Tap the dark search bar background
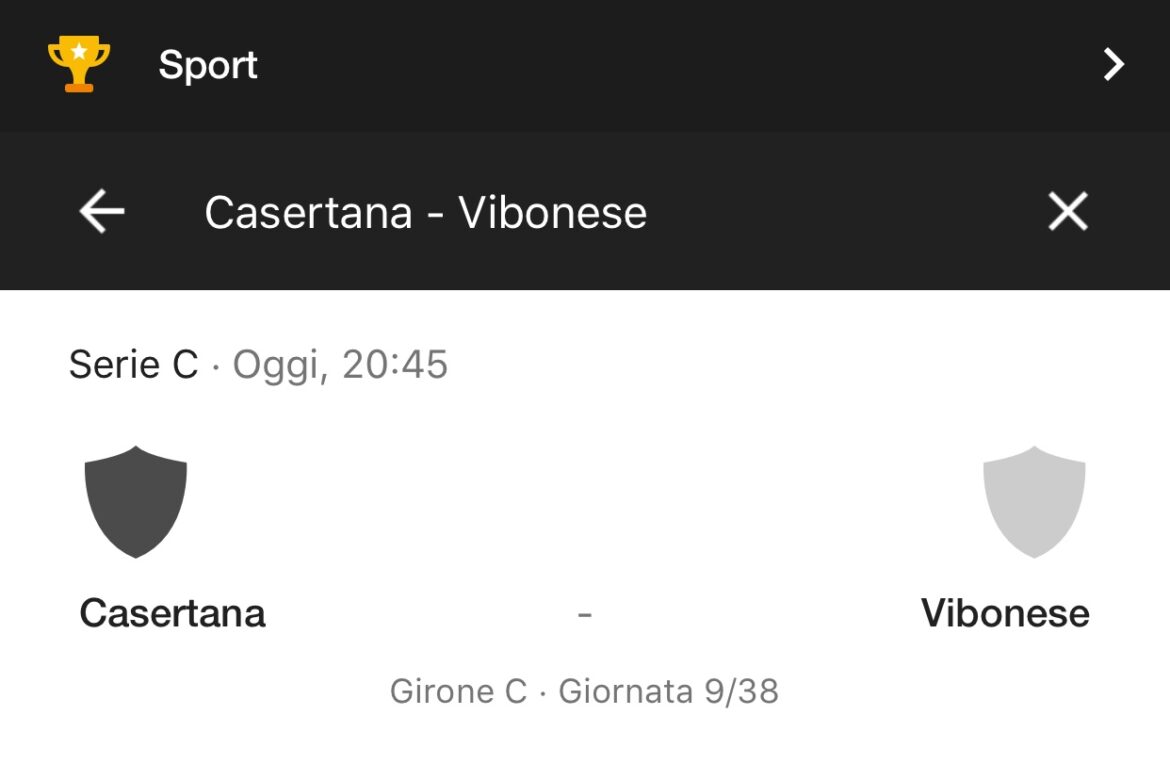 (585, 211)
